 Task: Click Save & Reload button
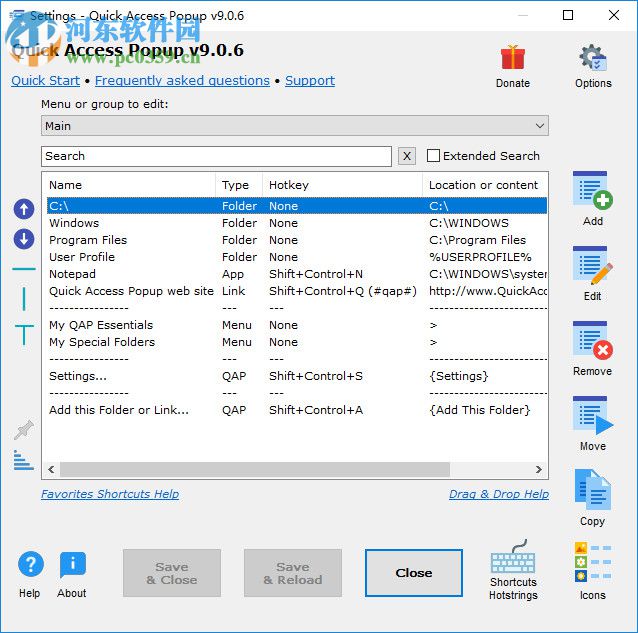[293, 573]
